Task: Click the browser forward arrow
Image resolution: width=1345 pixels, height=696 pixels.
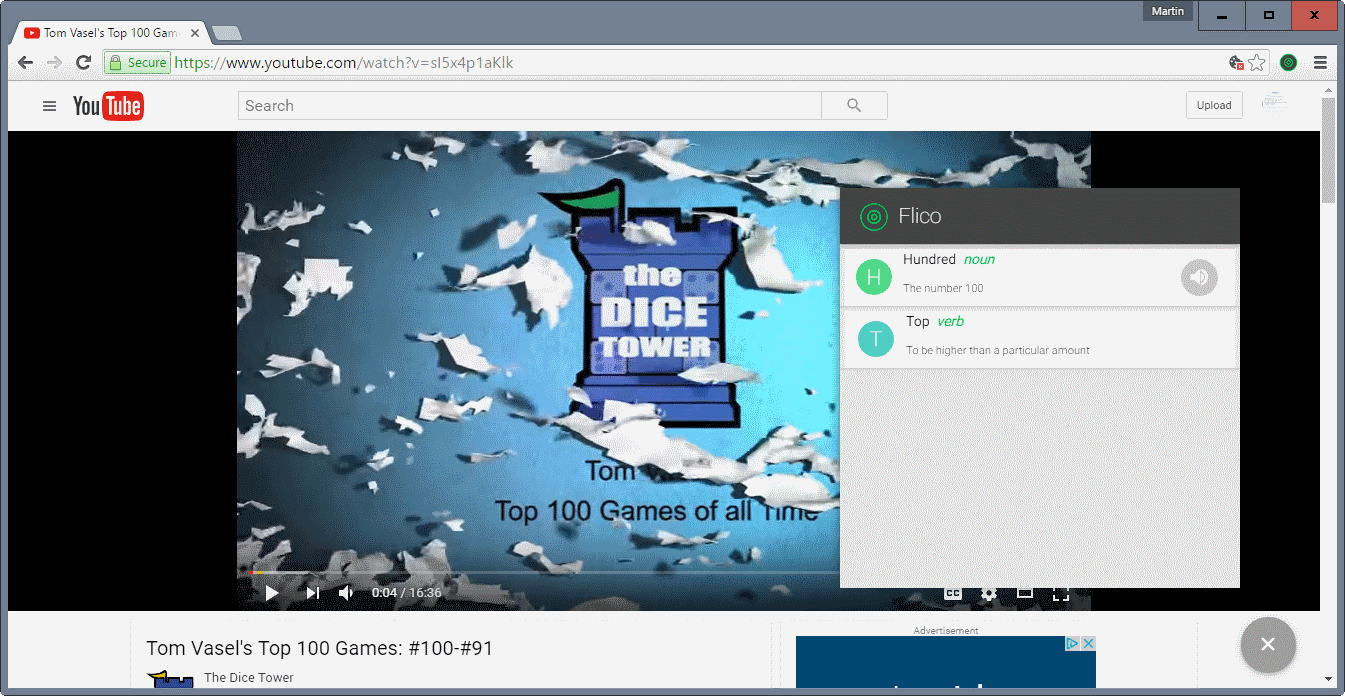Action: tap(54, 63)
